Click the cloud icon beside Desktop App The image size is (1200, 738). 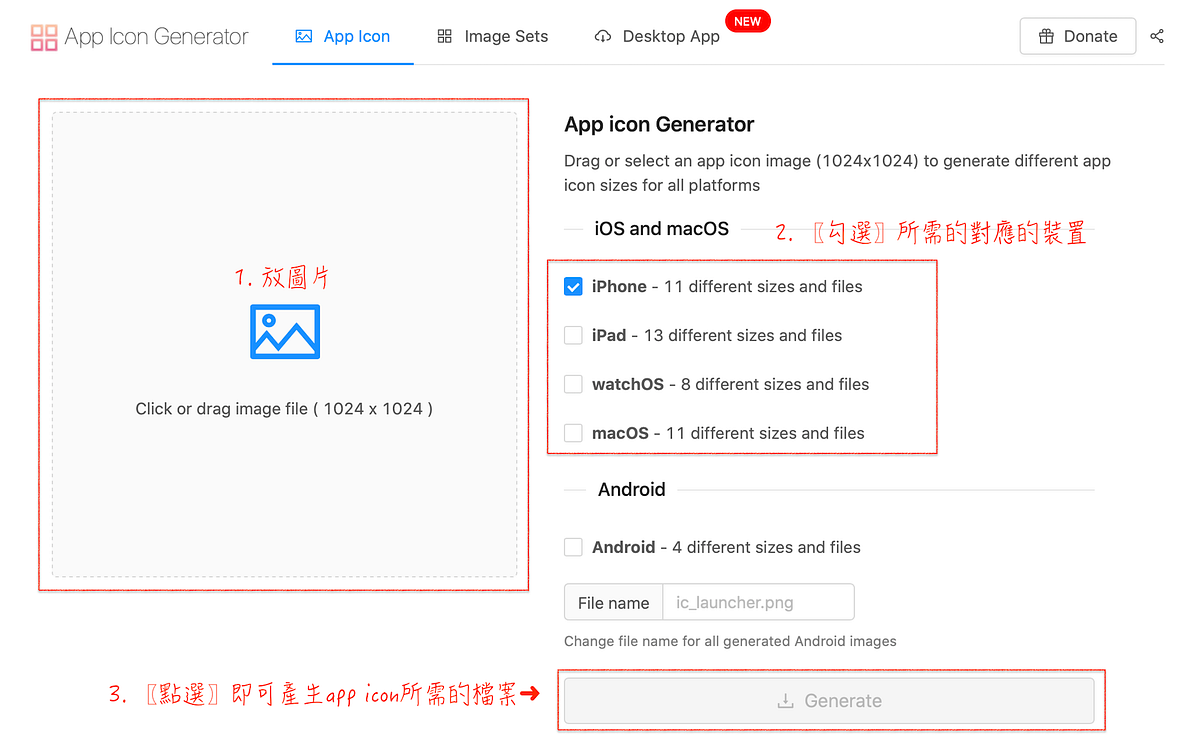pos(603,36)
